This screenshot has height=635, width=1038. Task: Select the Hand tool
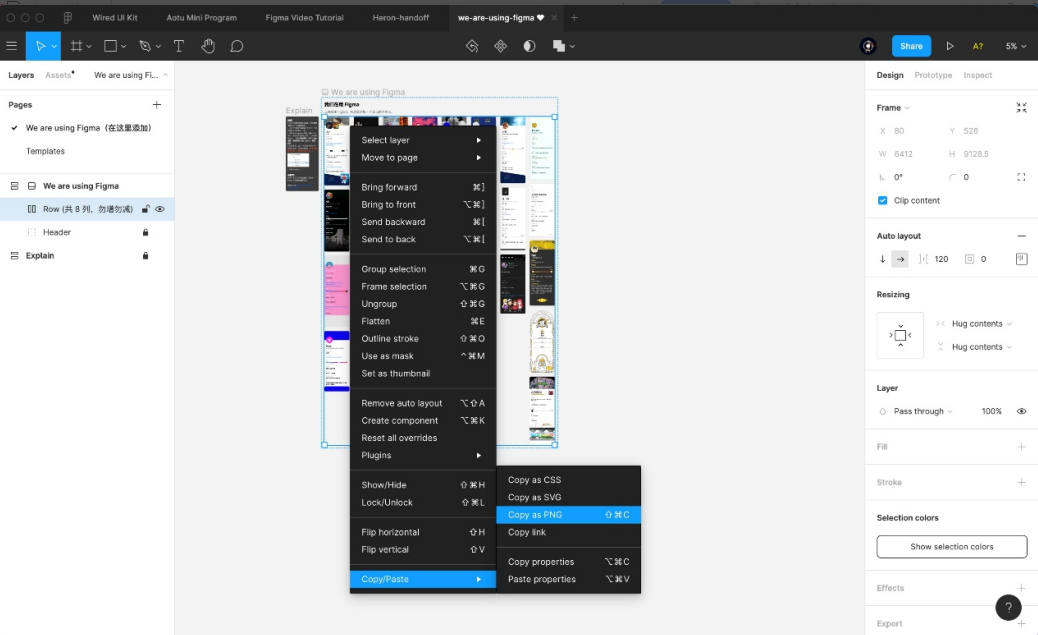point(208,46)
